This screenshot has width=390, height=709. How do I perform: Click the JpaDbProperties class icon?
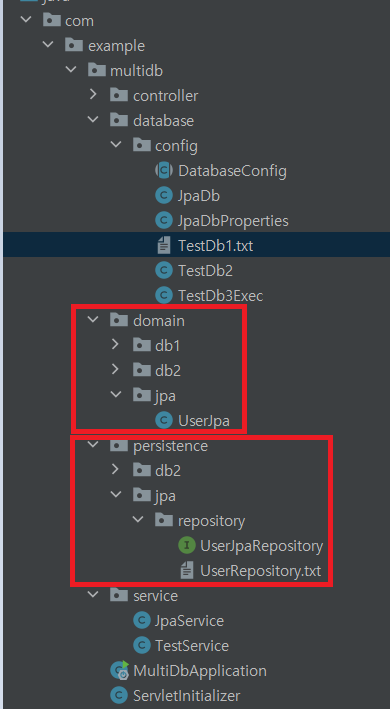coord(164,221)
